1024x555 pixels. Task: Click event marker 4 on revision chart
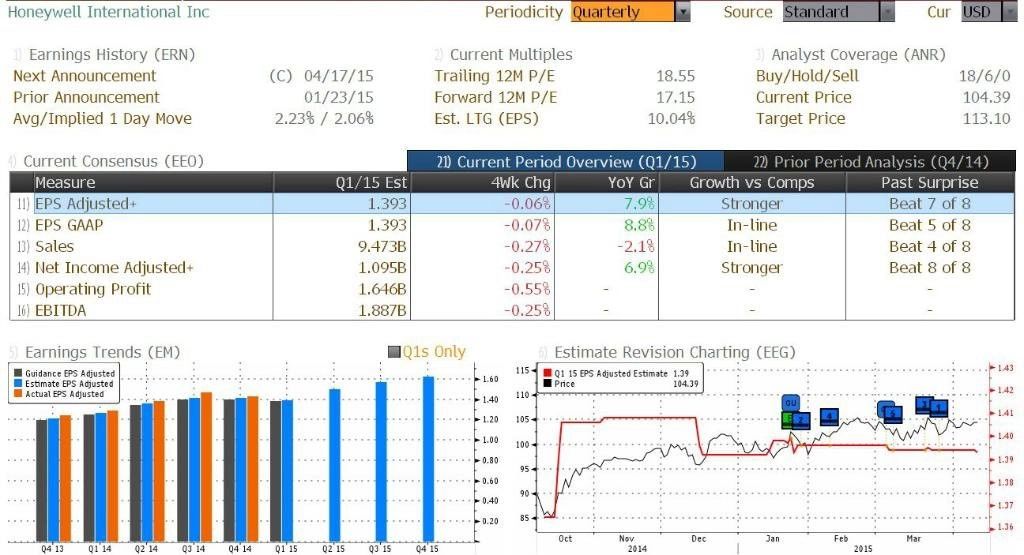829,417
